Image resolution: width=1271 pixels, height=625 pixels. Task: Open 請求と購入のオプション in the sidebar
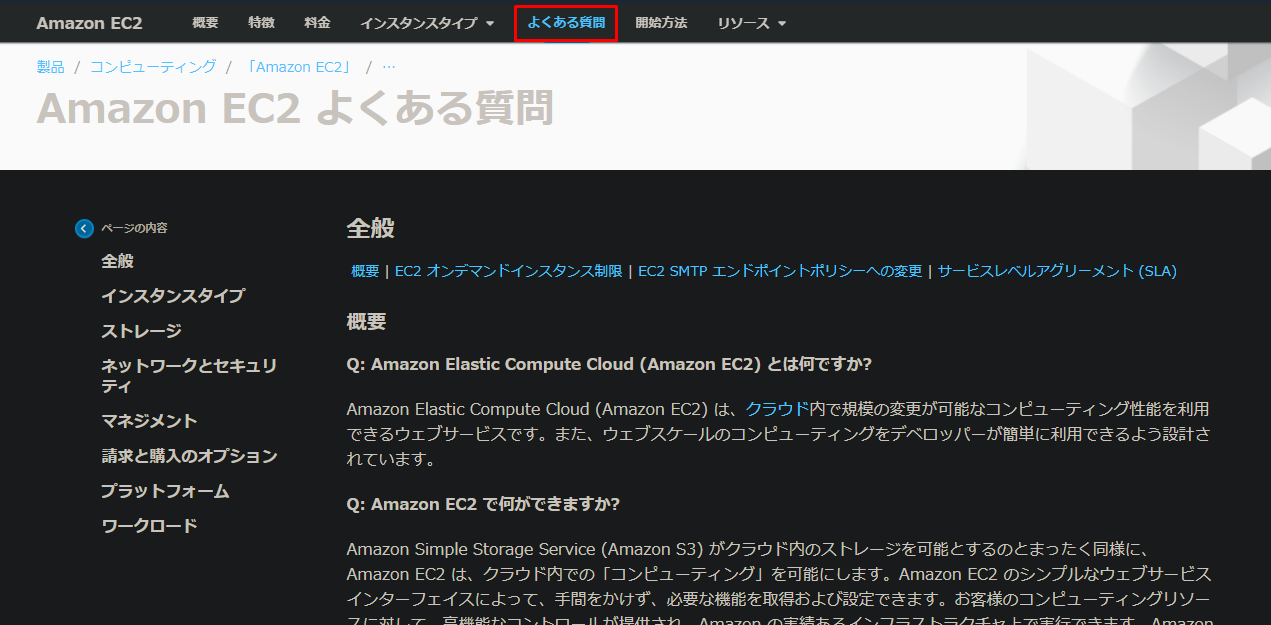pos(189,456)
